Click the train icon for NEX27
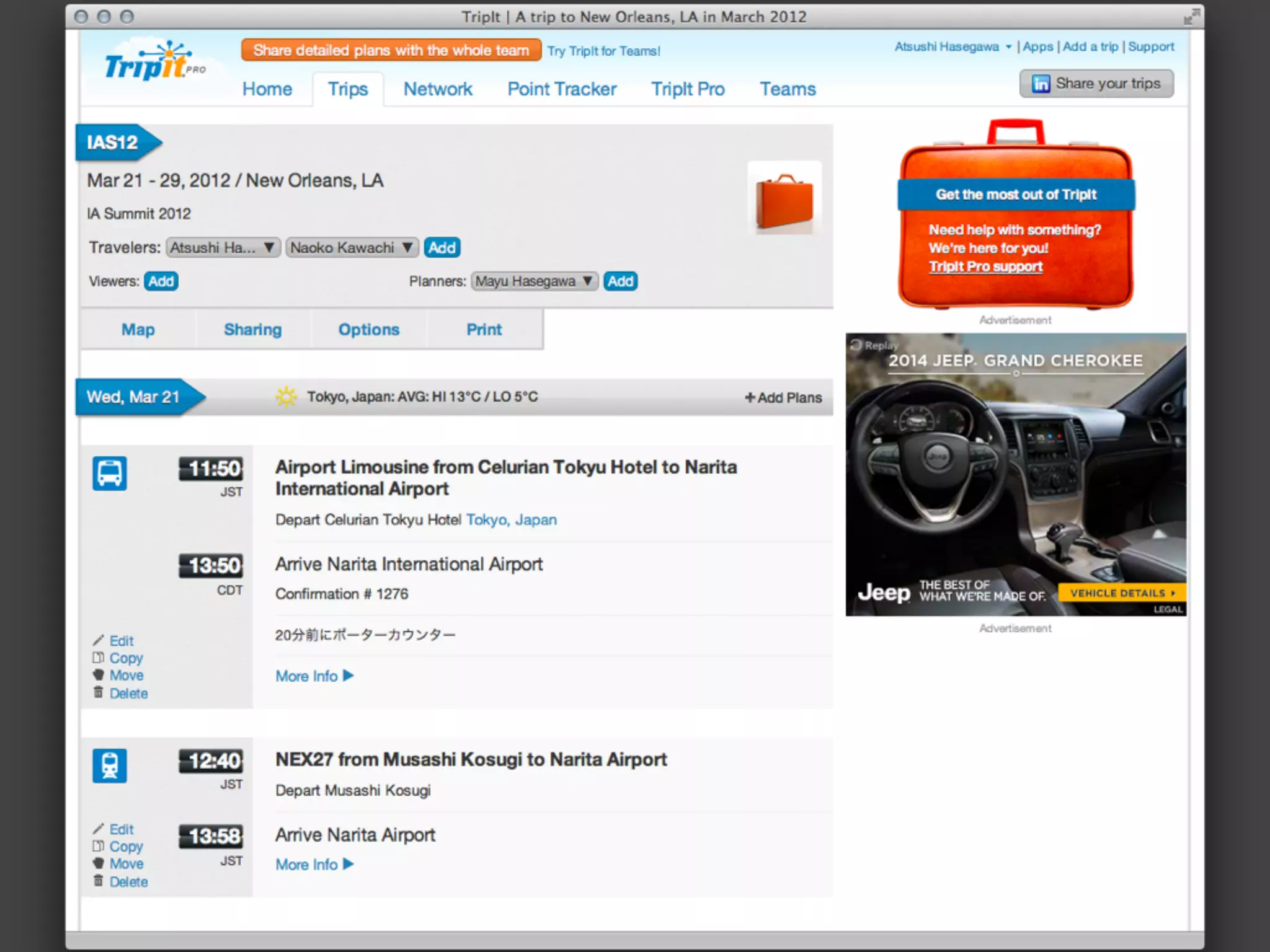The height and width of the screenshot is (952, 1270). 110,765
